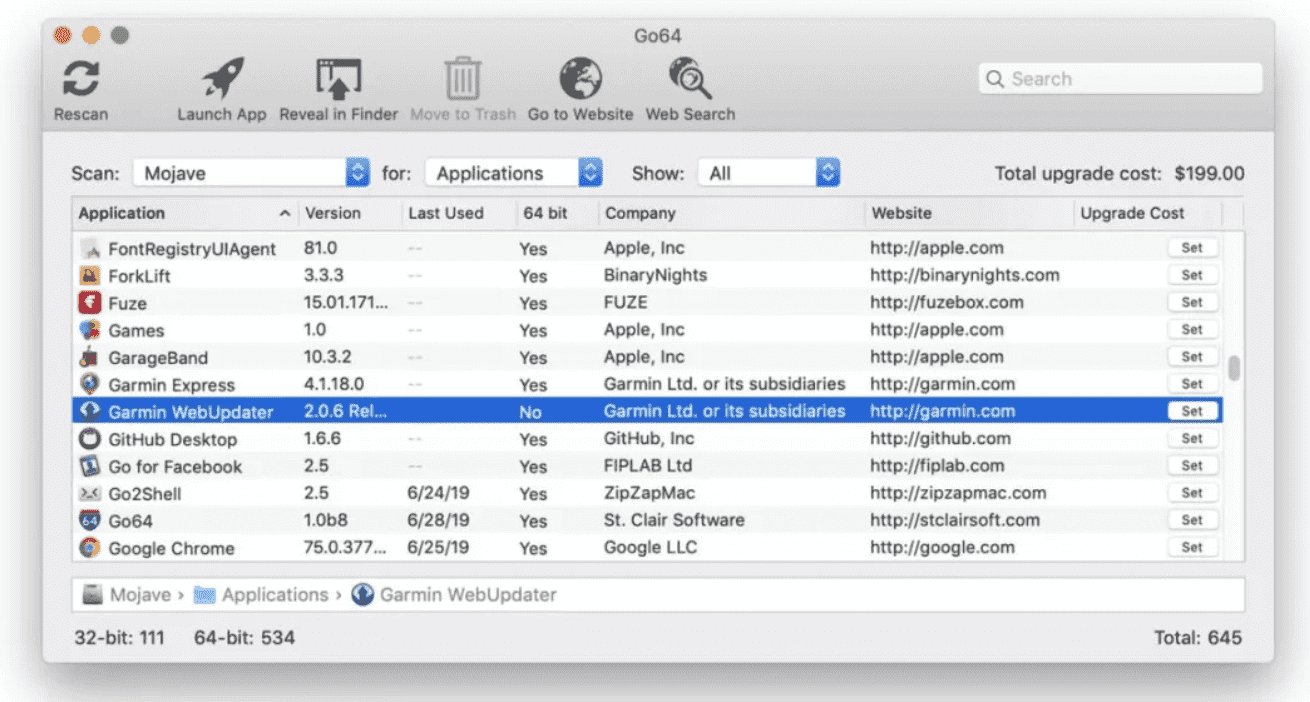Click in the Search field
Viewport: 1310px width, 702px height.
tap(1120, 79)
